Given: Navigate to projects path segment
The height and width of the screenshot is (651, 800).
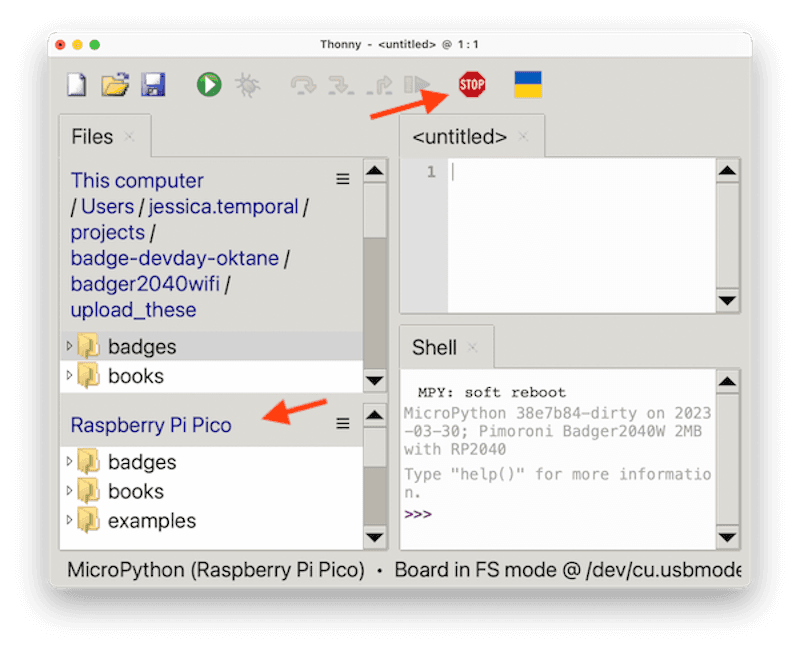Looking at the screenshot, I should tap(108, 233).
